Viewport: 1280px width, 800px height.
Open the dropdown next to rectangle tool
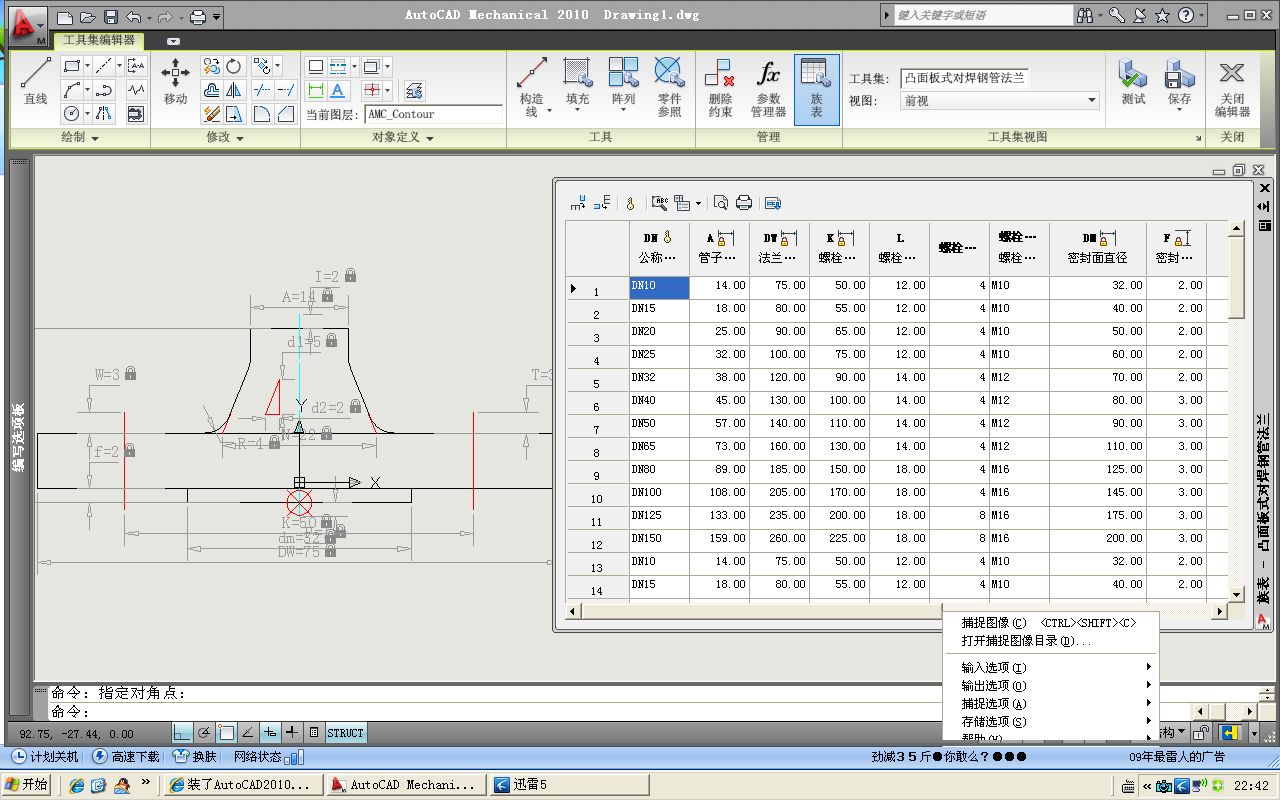[x=87, y=66]
